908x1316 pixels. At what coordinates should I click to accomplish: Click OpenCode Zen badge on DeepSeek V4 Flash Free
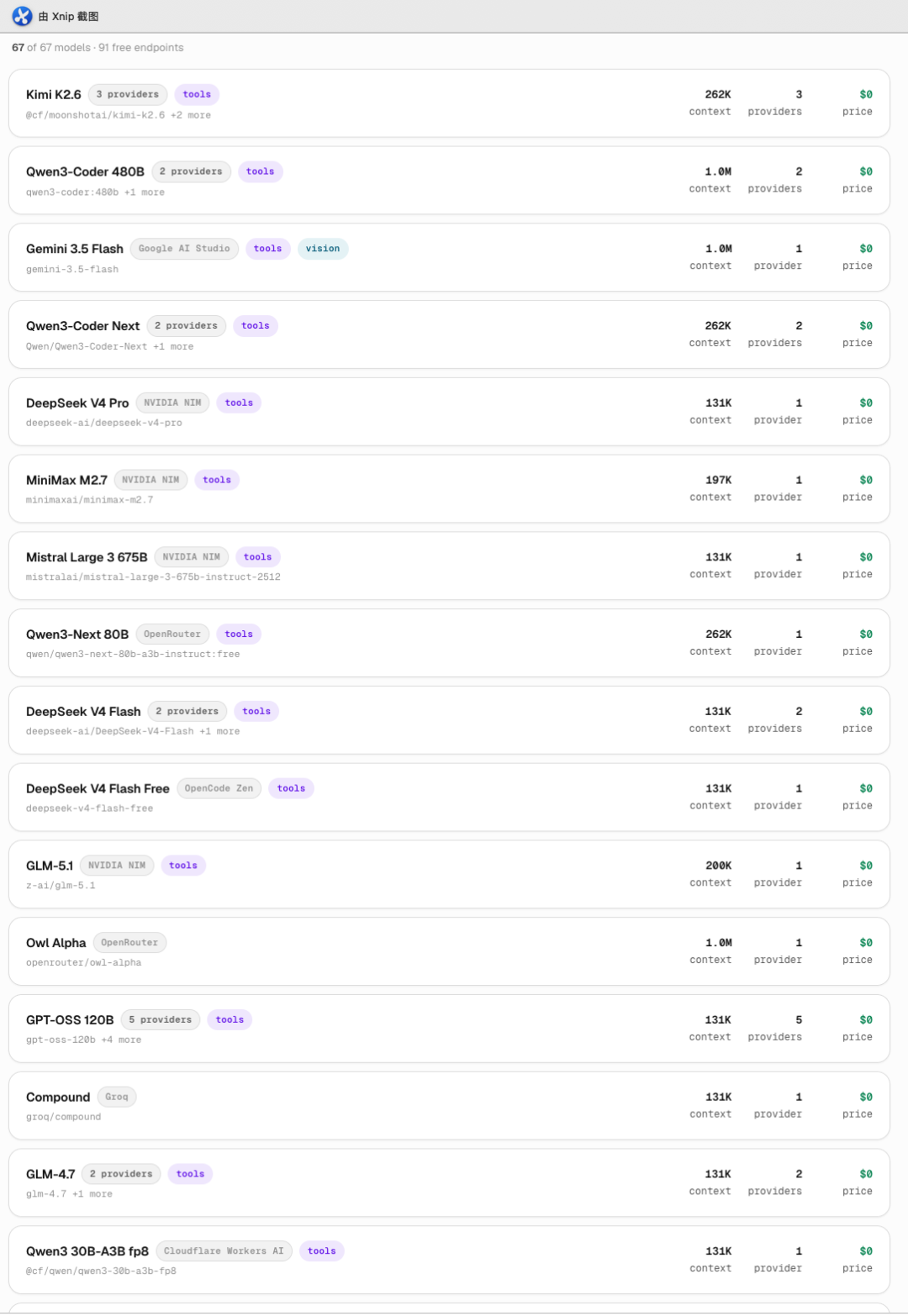pyautogui.click(x=219, y=788)
